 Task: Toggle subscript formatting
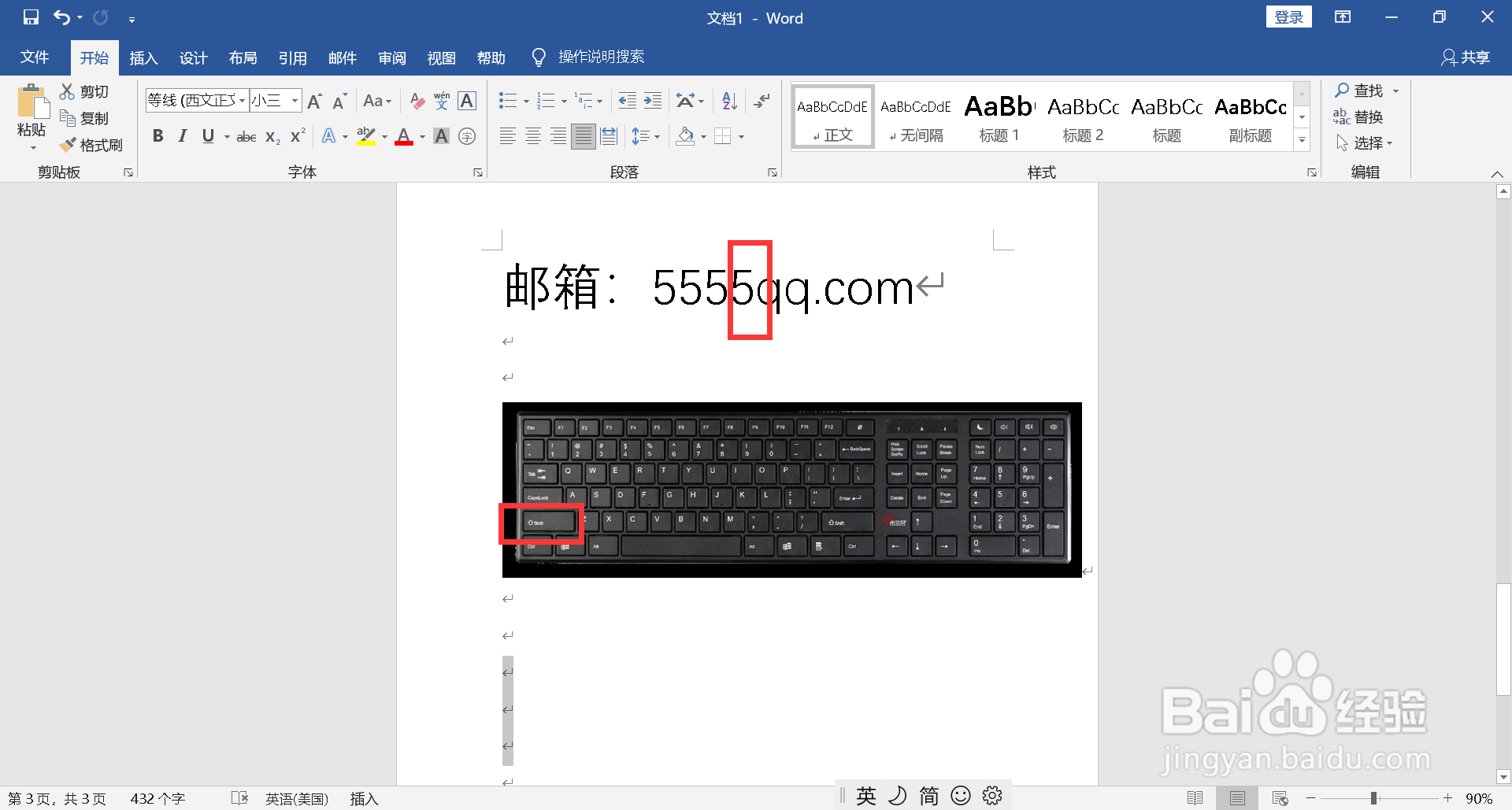[272, 136]
